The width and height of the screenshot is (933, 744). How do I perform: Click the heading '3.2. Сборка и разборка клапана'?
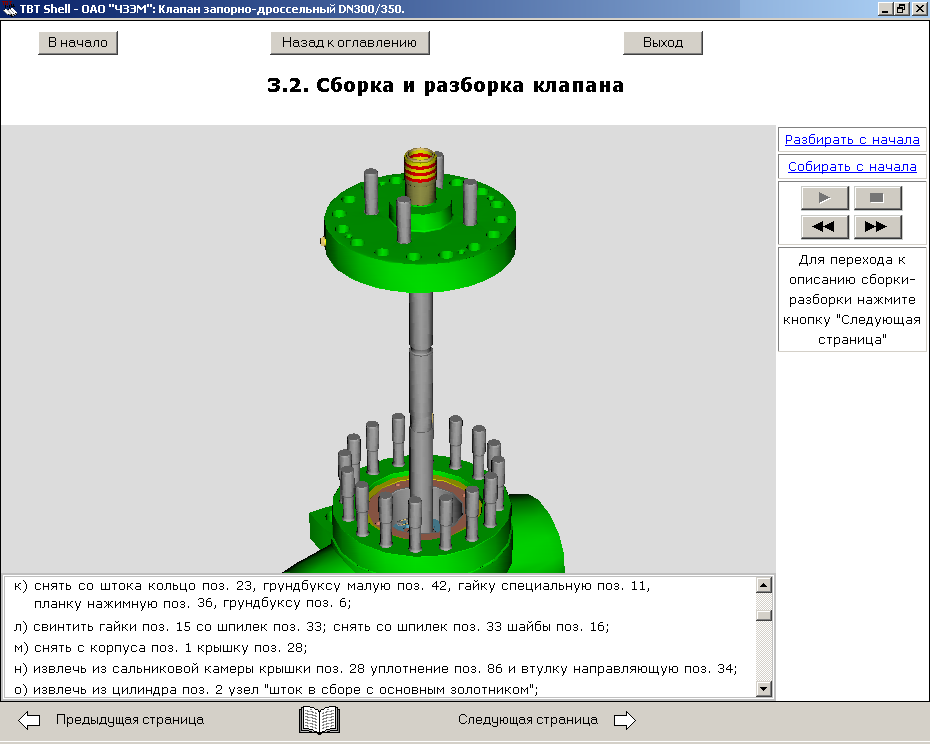coord(446,85)
